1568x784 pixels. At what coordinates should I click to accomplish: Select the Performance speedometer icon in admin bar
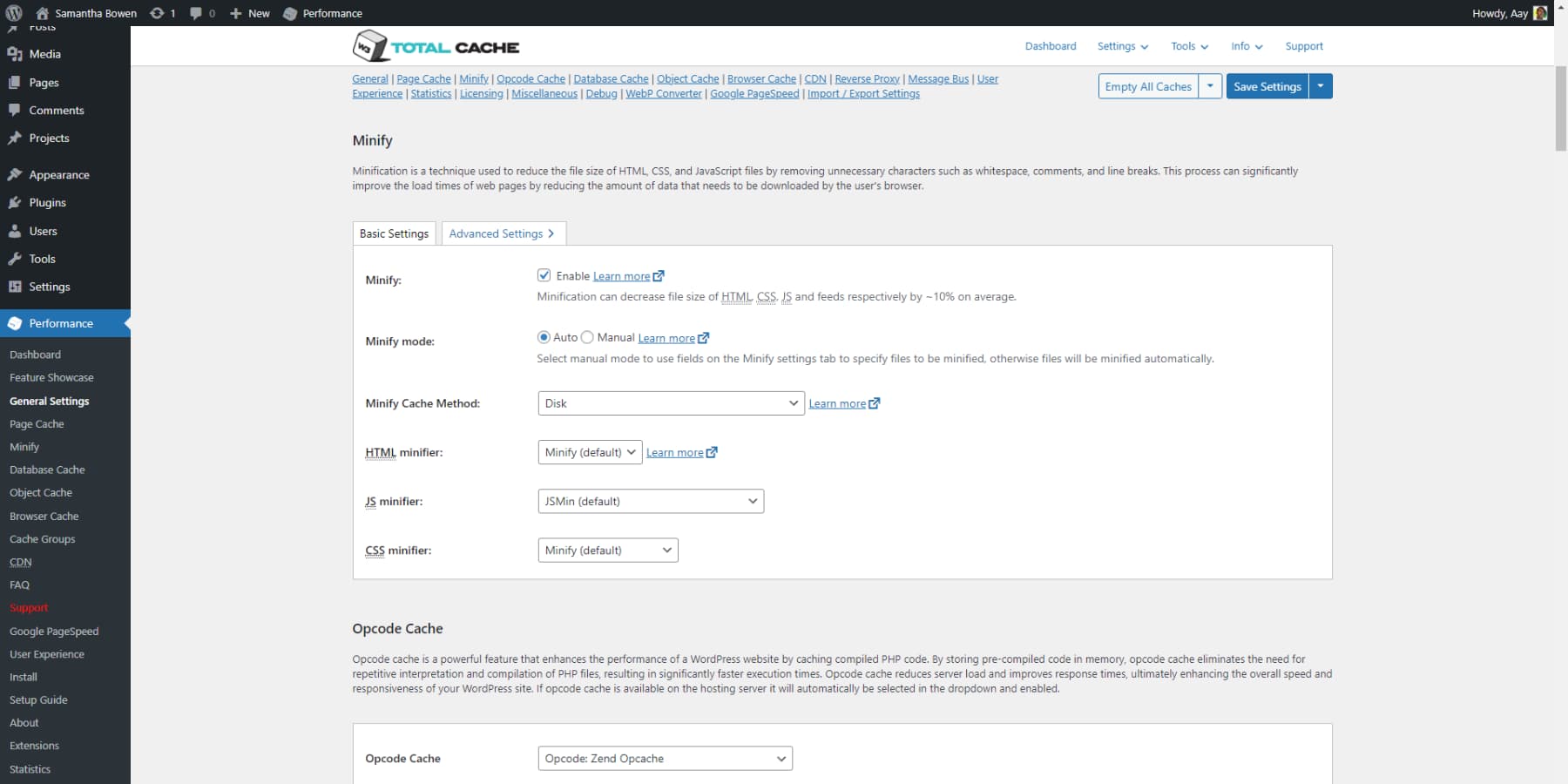click(x=288, y=13)
